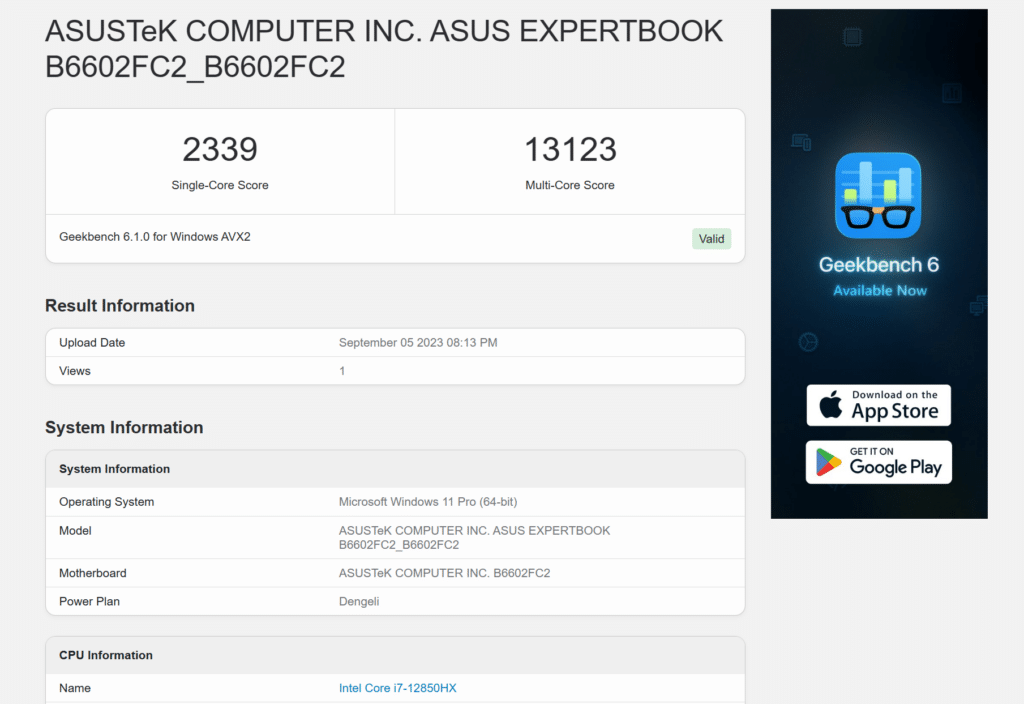Viewport: 1024px width, 704px height.
Task: Click the Result Information heading
Action: pyautogui.click(x=120, y=306)
